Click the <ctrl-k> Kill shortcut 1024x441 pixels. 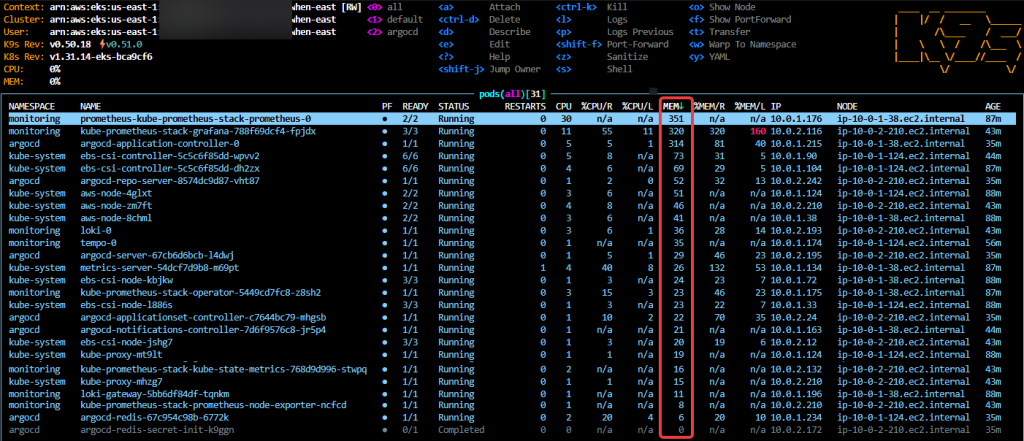click(x=592, y=7)
